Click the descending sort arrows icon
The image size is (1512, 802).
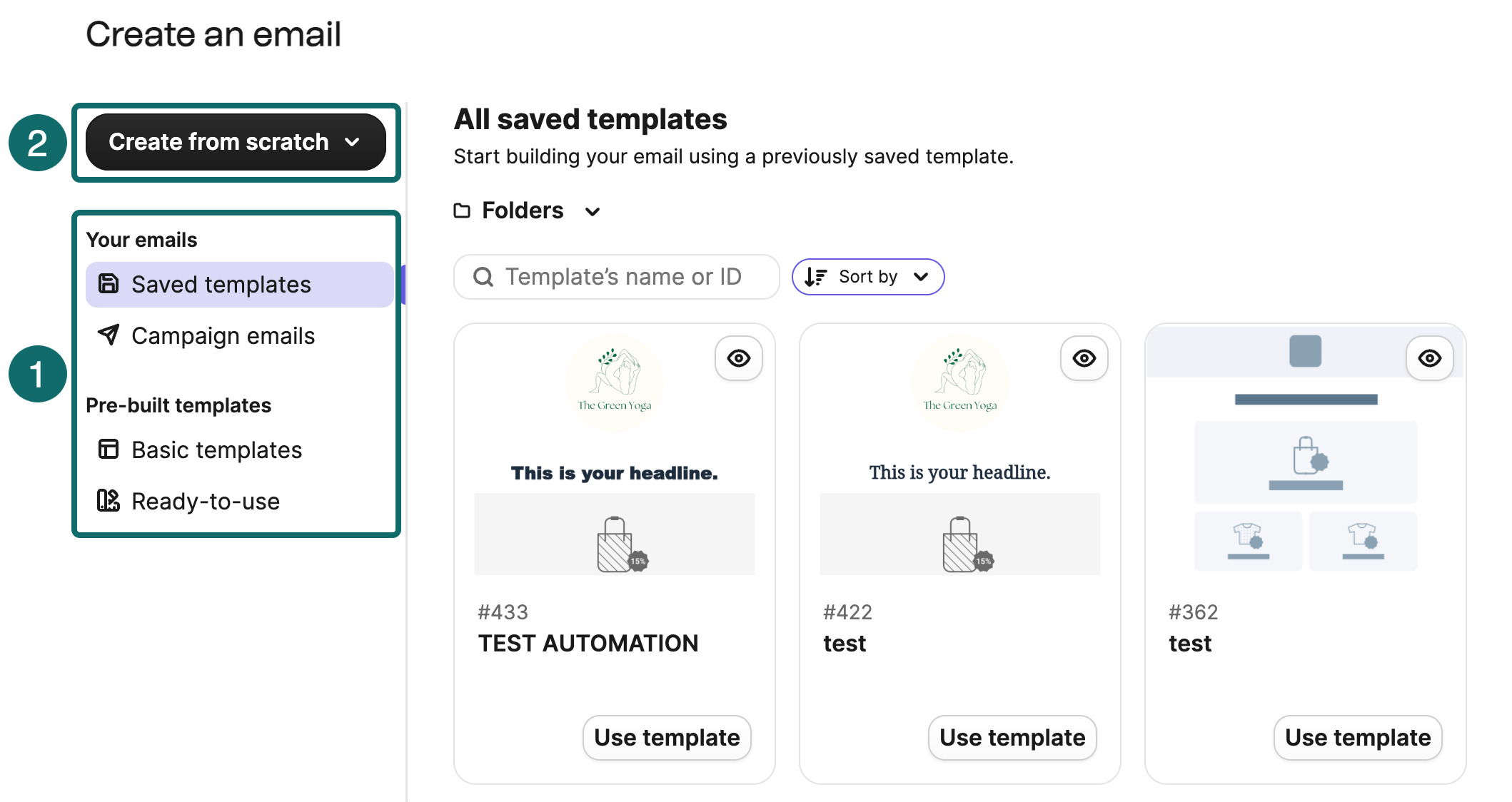click(x=816, y=277)
